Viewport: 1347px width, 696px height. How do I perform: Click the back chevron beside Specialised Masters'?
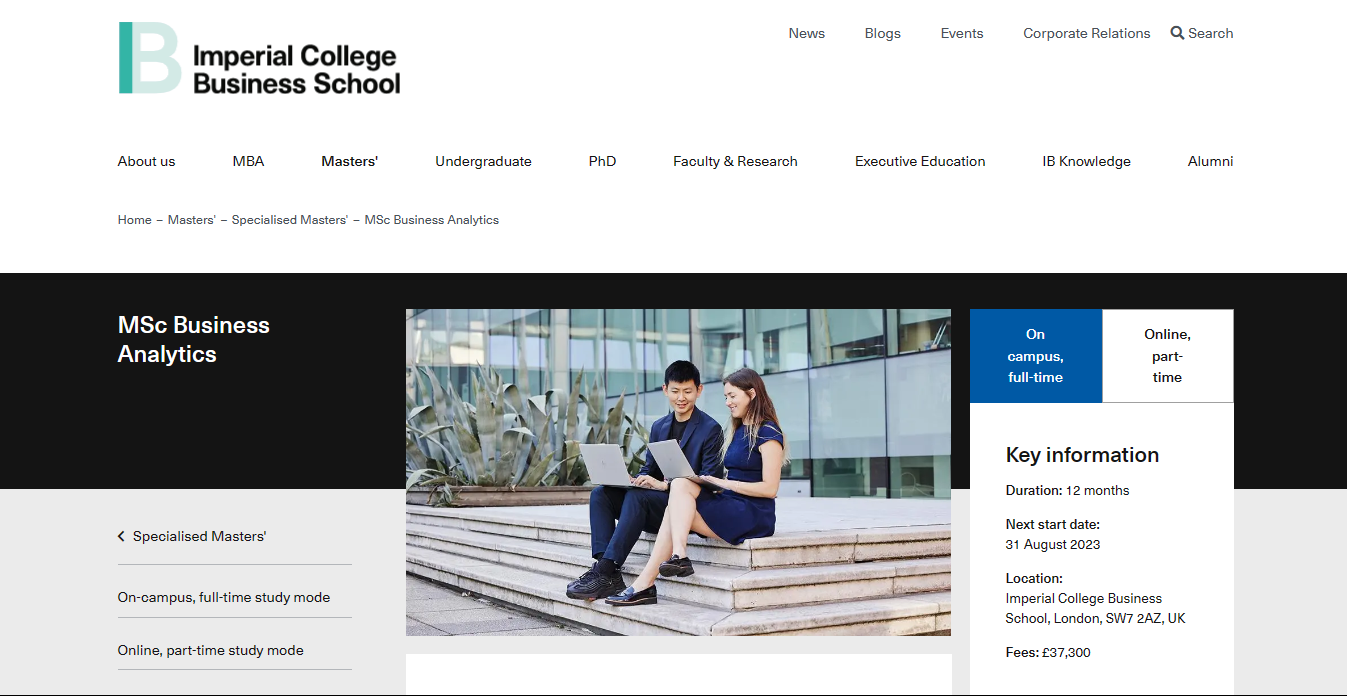tap(122, 537)
